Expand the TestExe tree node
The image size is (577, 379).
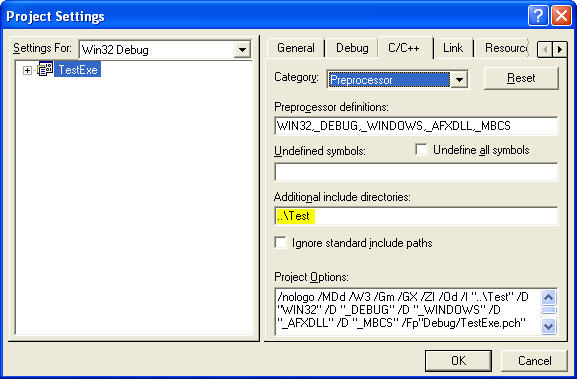pos(27,70)
